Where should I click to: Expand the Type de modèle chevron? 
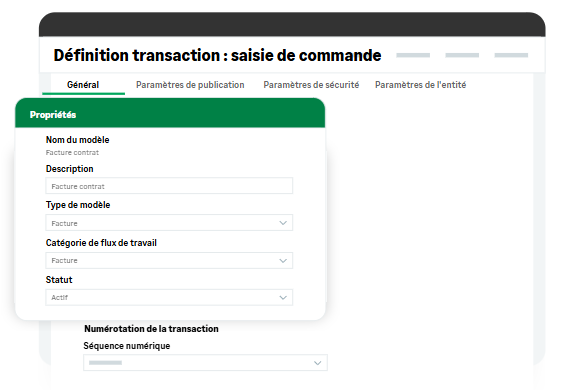pyautogui.click(x=283, y=223)
